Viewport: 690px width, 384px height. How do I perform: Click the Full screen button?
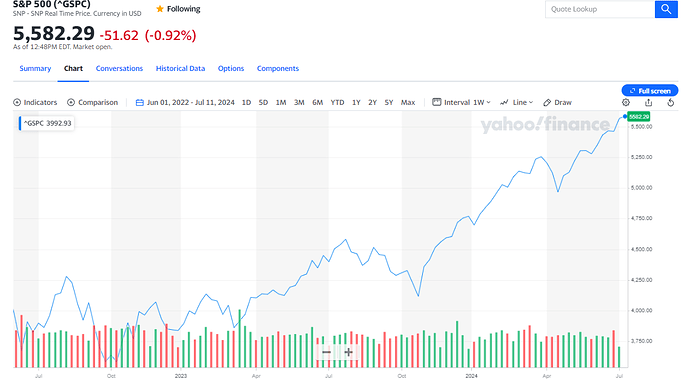point(650,91)
